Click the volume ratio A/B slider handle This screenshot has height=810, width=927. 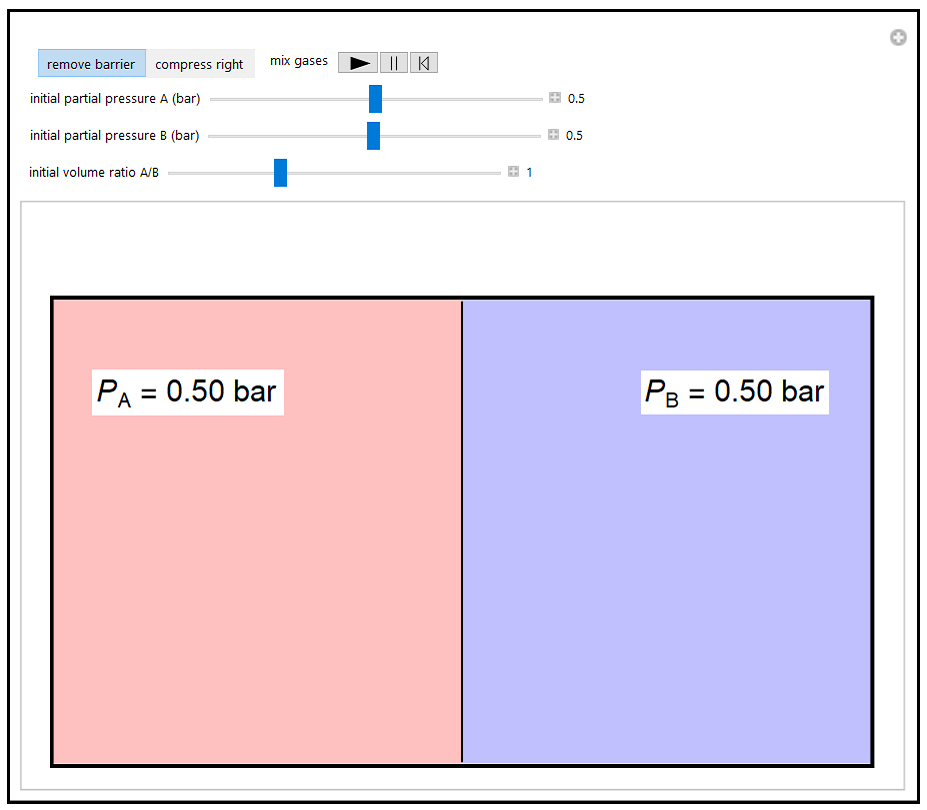coord(280,172)
